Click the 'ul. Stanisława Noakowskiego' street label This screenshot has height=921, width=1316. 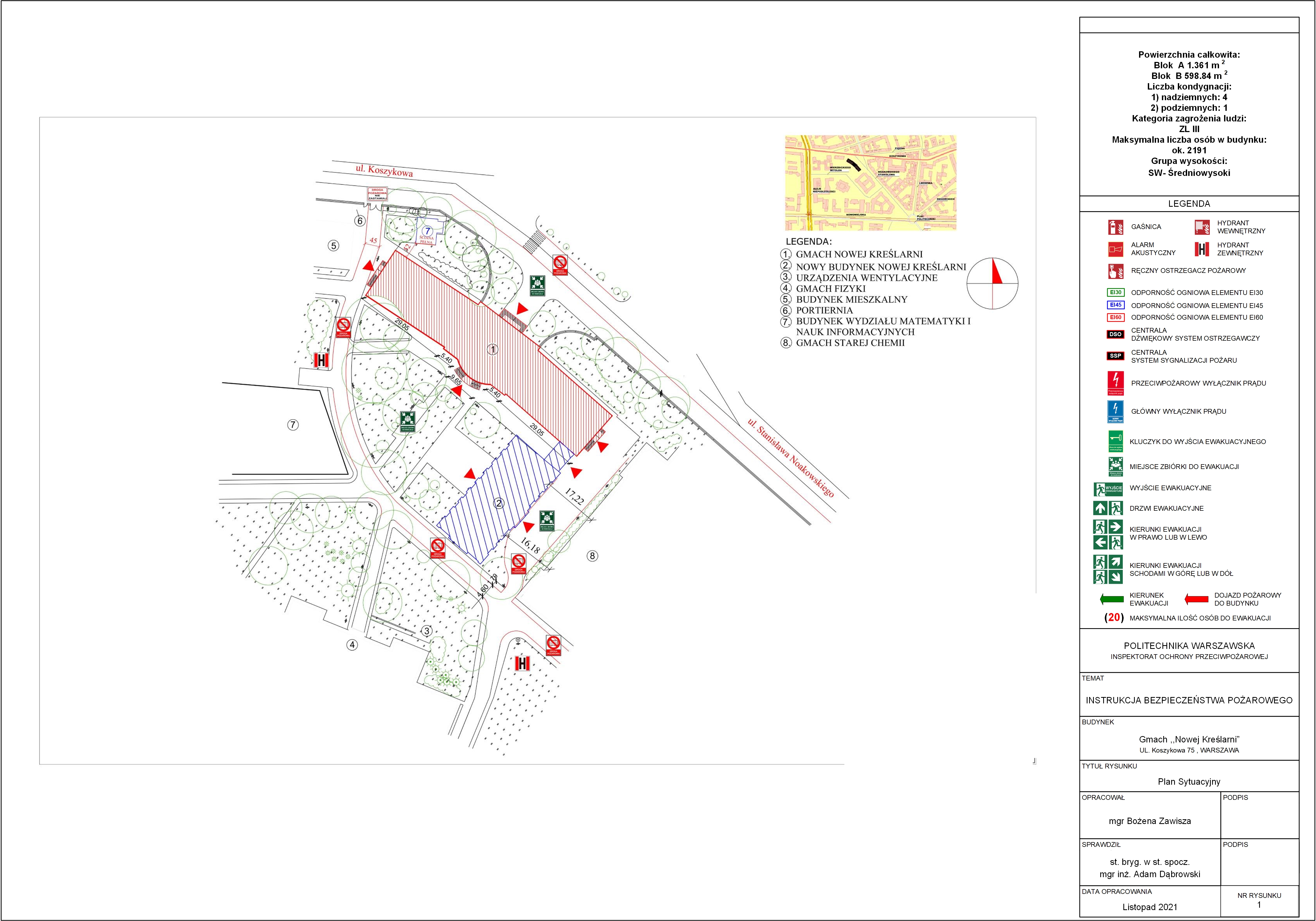pyautogui.click(x=790, y=457)
